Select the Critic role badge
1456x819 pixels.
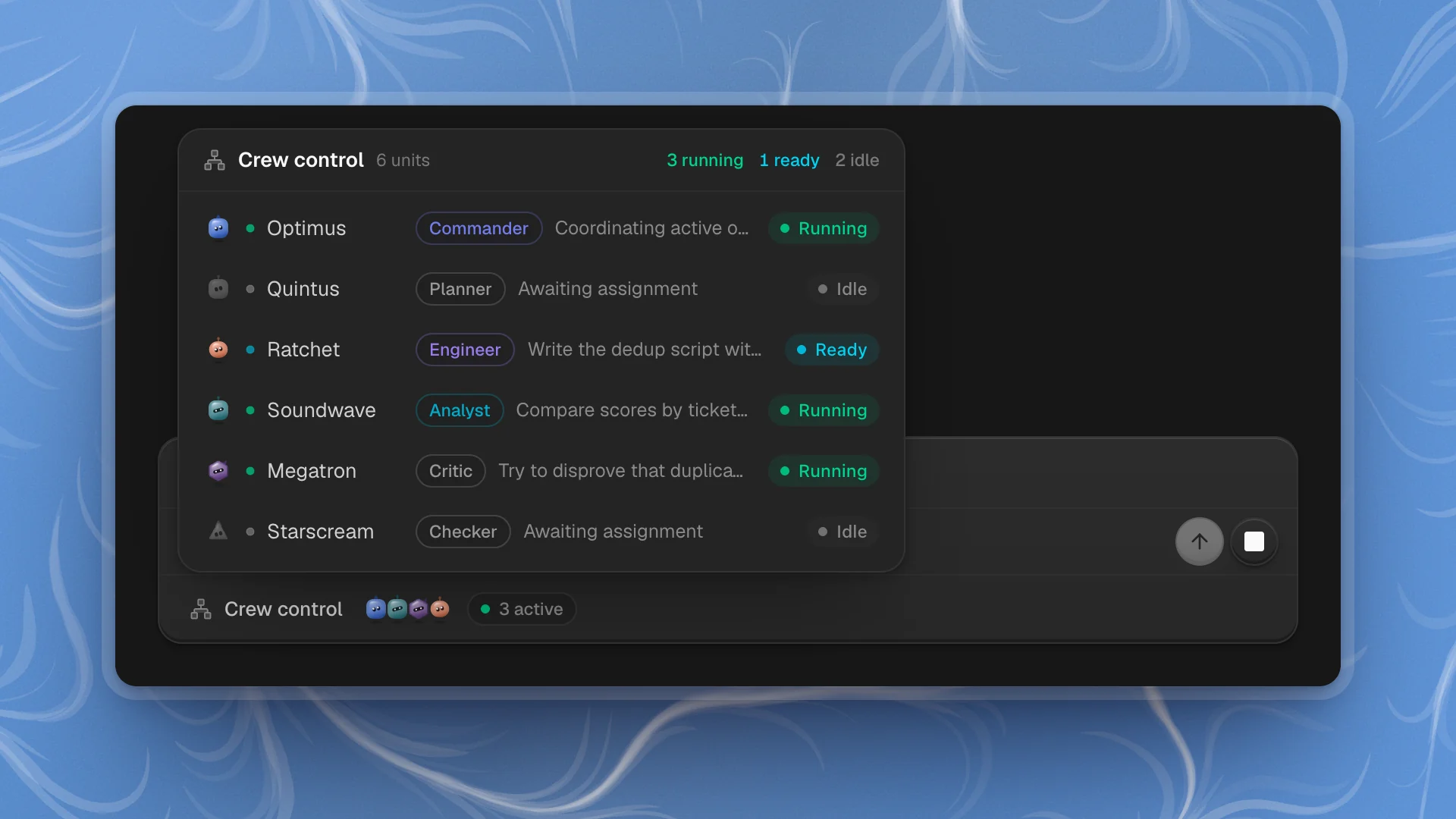click(450, 471)
